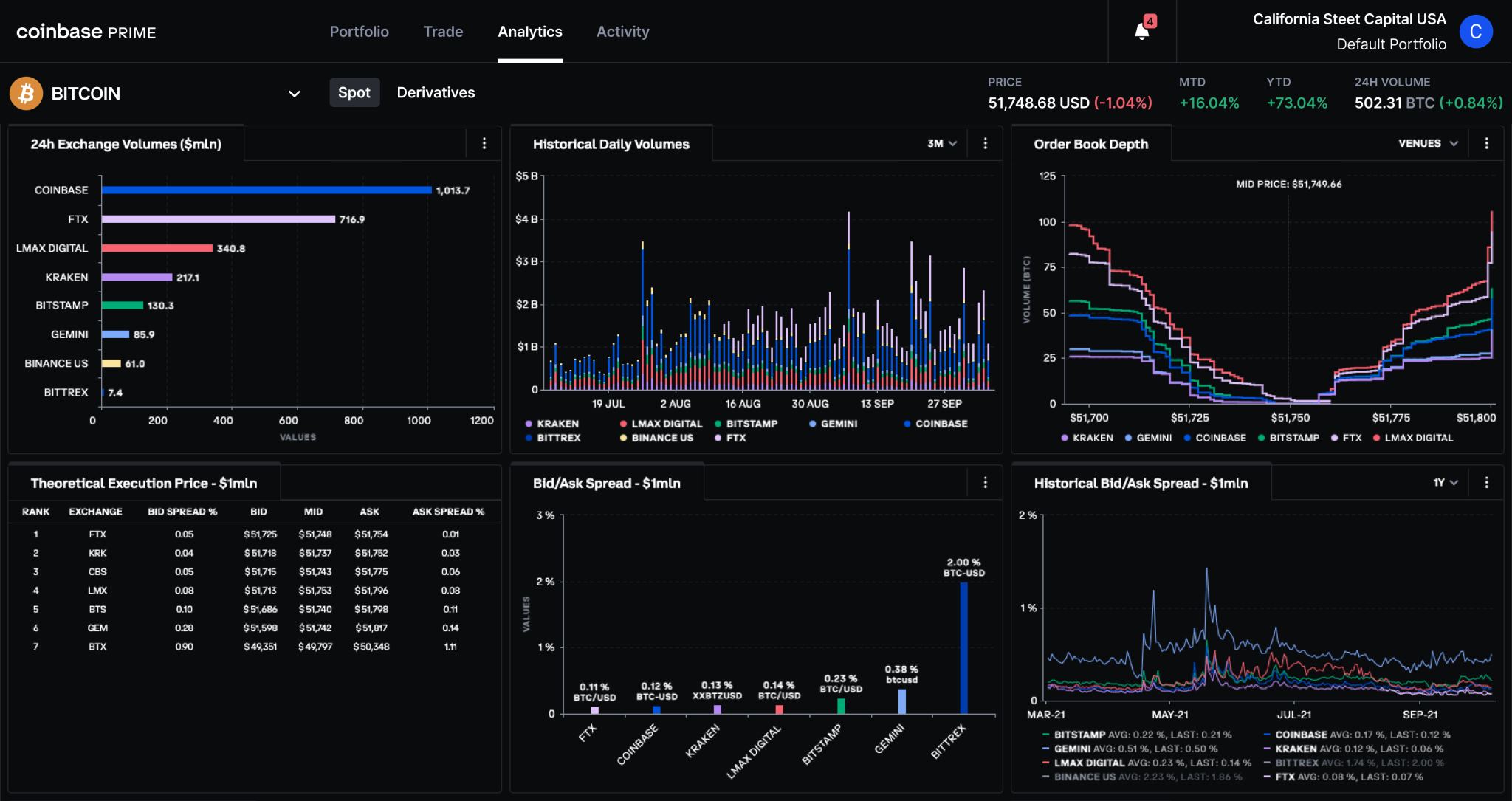
Task: Open 24h Exchange Volumes panel options menu
Action: [484, 144]
